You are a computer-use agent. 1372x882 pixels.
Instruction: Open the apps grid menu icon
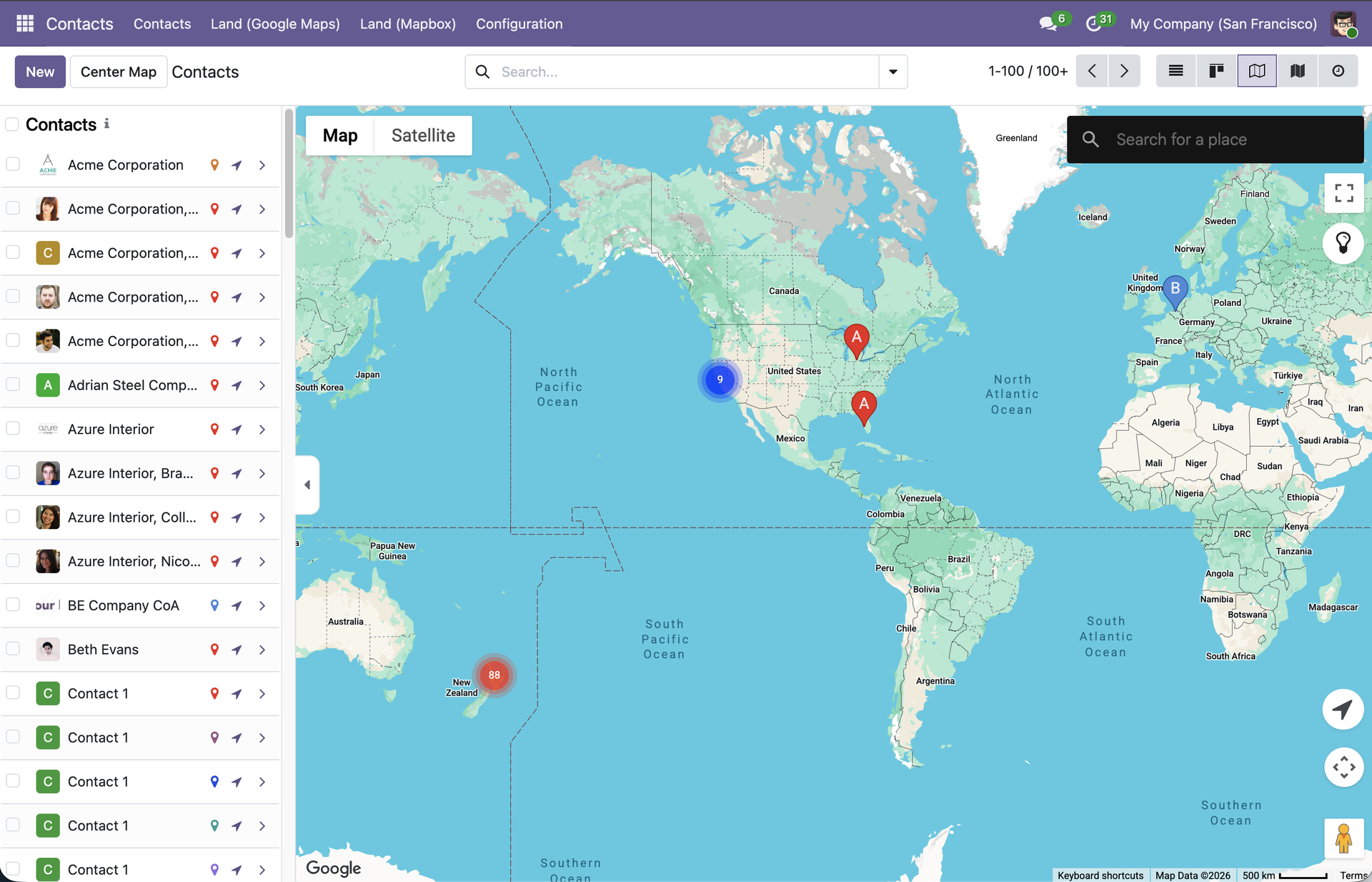[25, 24]
